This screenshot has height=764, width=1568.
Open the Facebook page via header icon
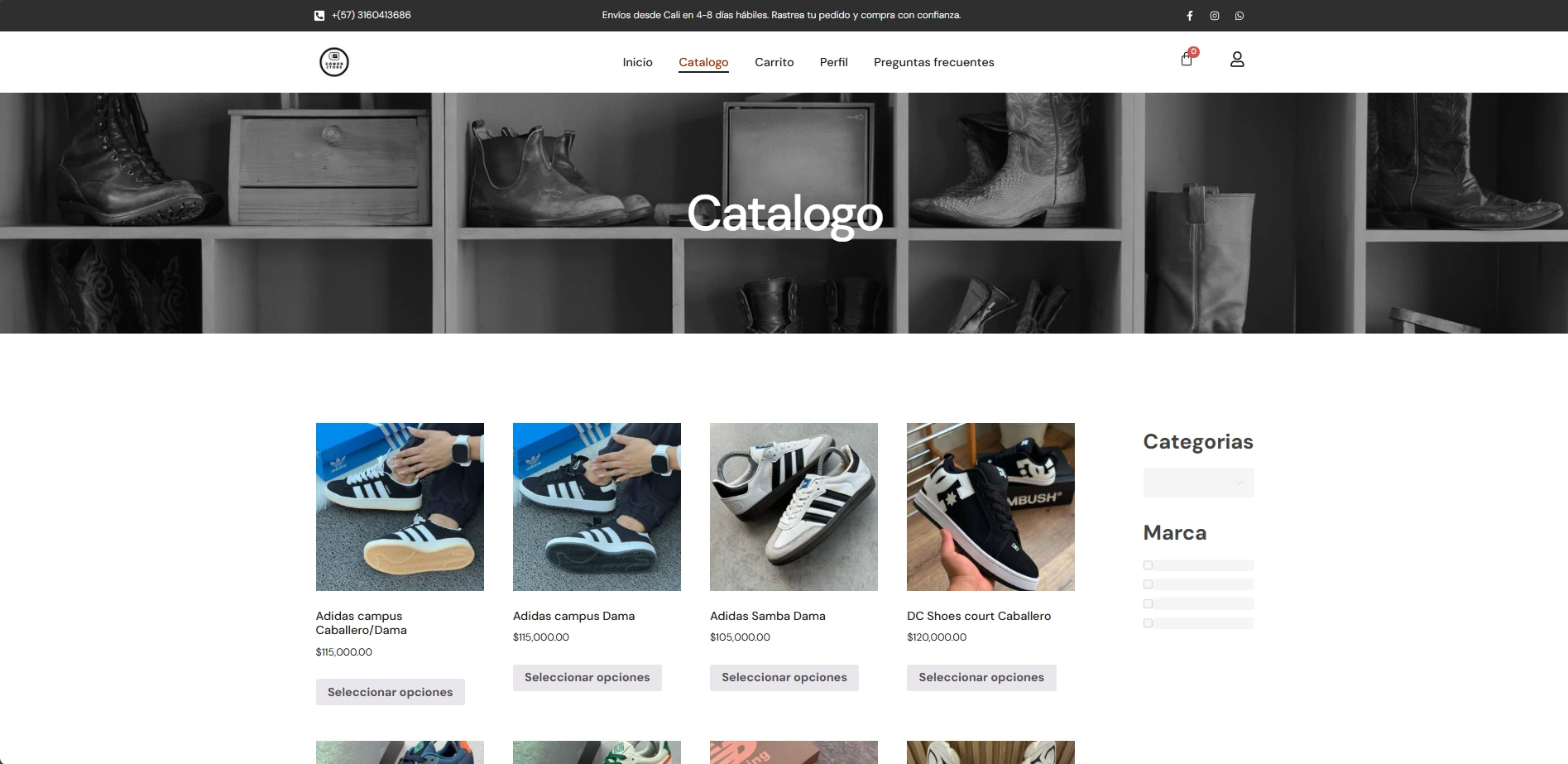click(x=1190, y=15)
